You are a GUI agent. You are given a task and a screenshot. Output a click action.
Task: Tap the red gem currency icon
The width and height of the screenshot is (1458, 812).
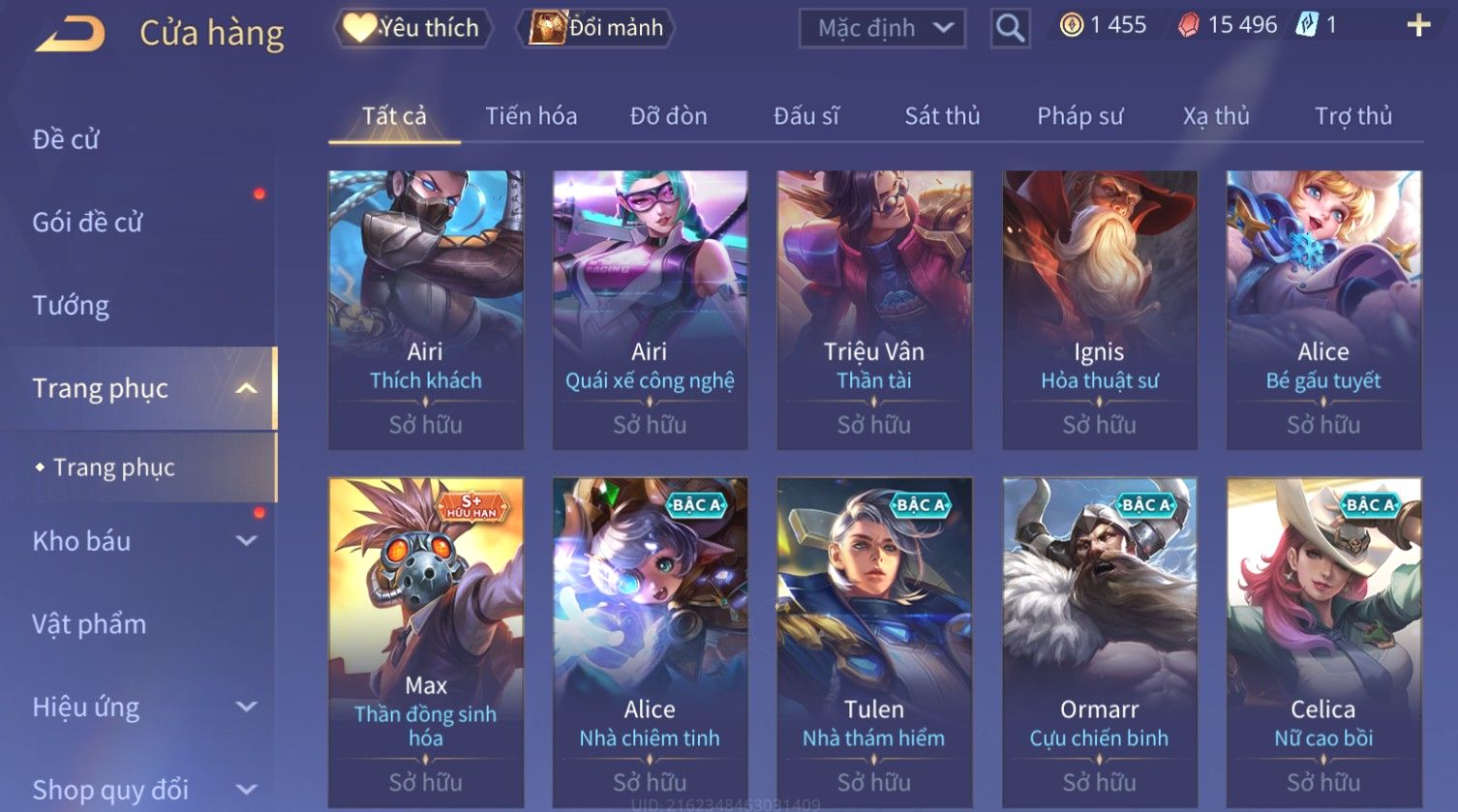pos(1188,26)
